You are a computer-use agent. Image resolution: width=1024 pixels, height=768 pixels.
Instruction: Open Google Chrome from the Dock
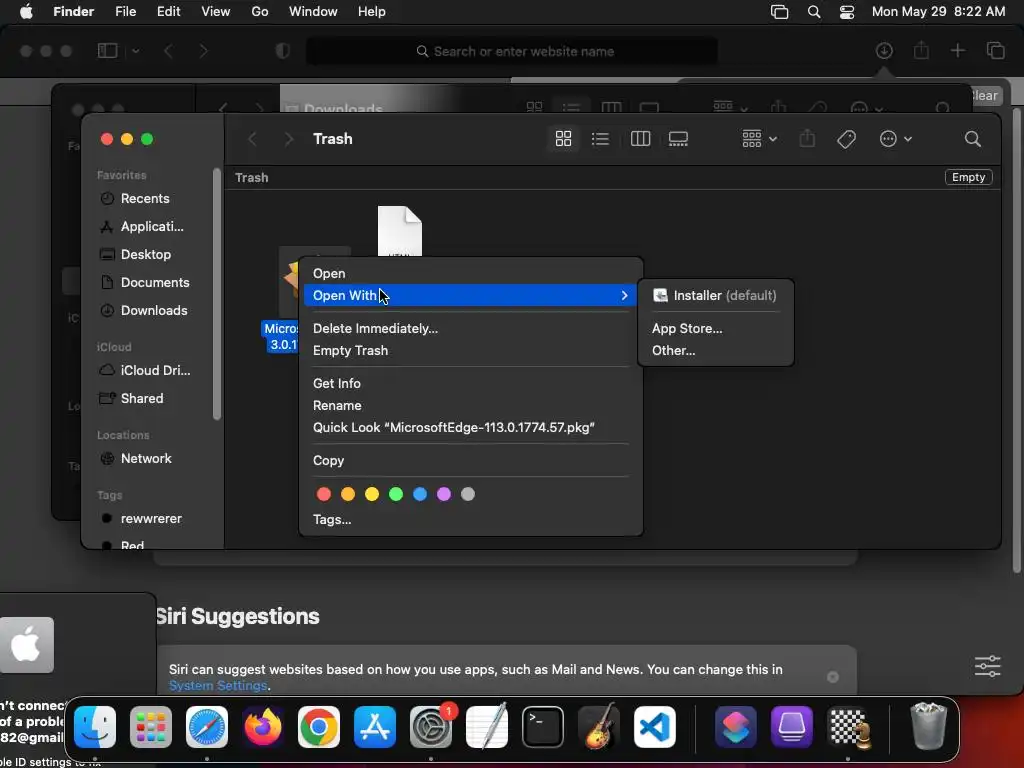click(x=319, y=727)
